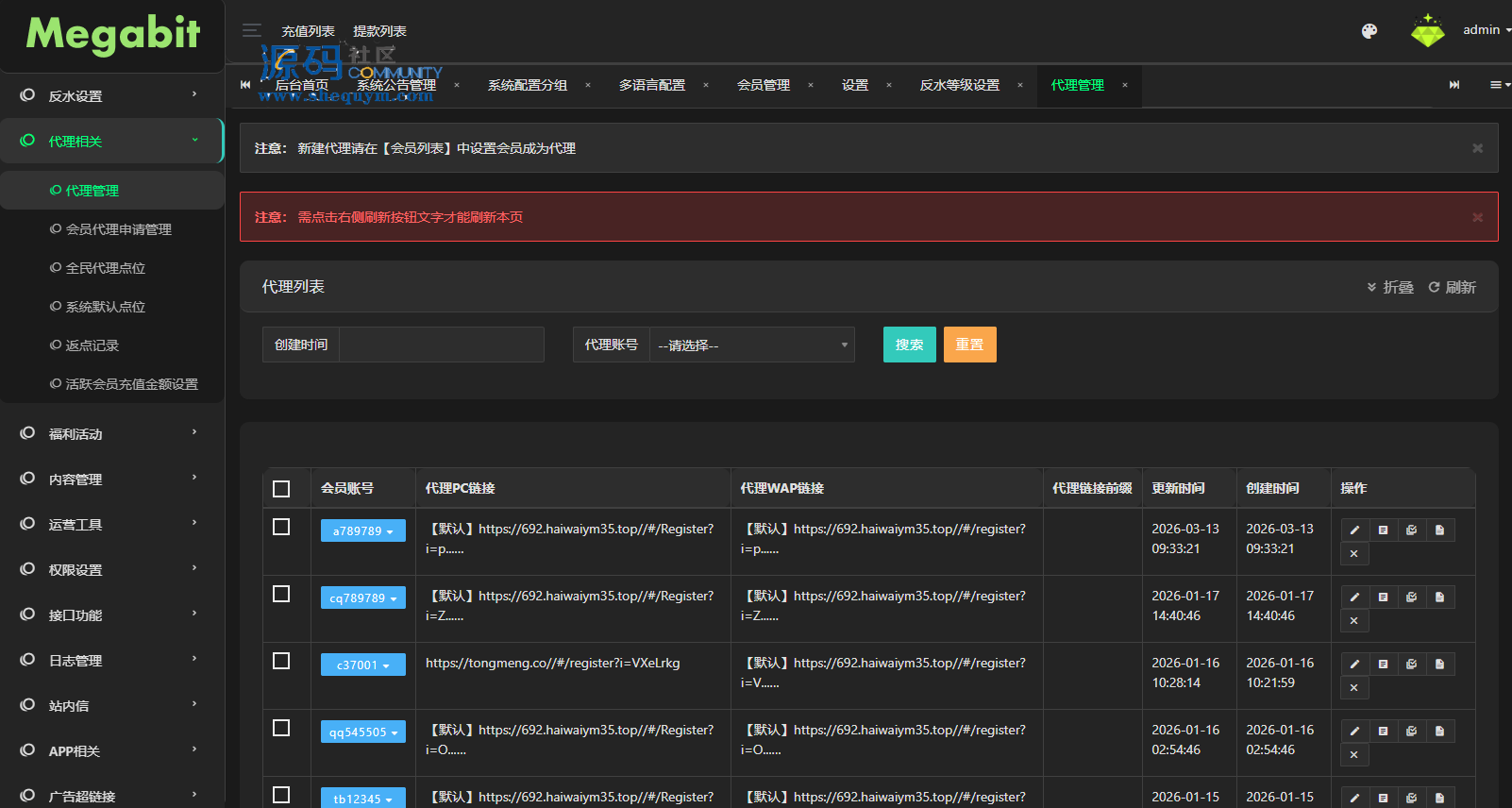Click the 创建时间 date input field
The image size is (1512, 808).
tap(441, 345)
